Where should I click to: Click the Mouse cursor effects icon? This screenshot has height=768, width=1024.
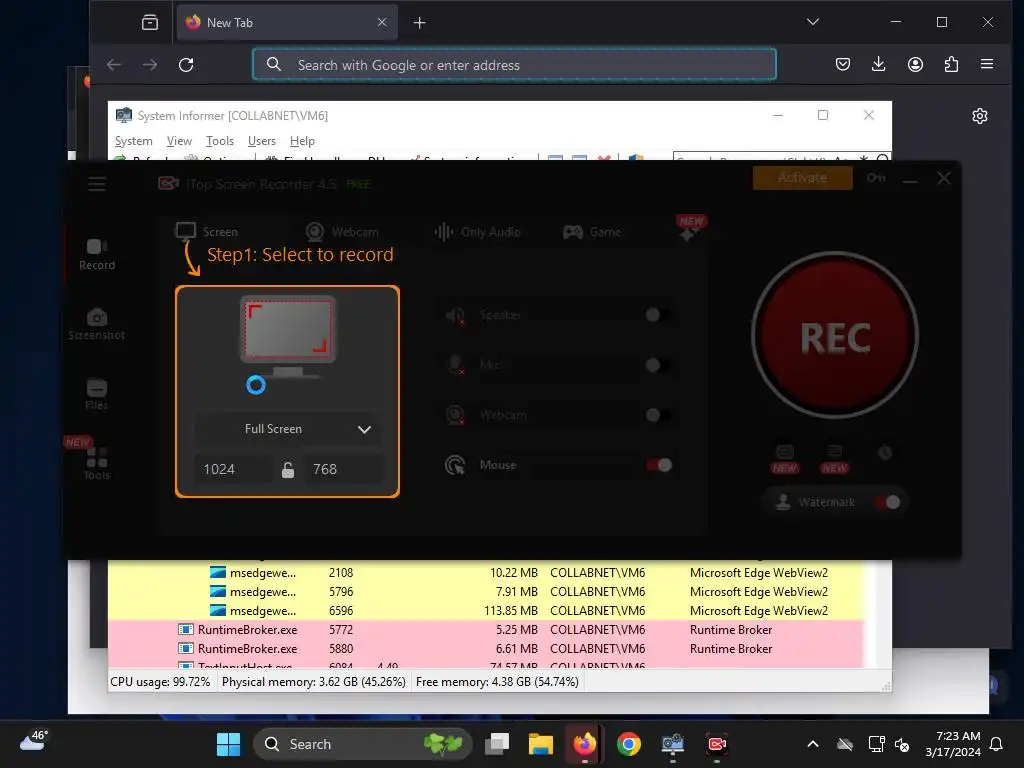(455, 465)
